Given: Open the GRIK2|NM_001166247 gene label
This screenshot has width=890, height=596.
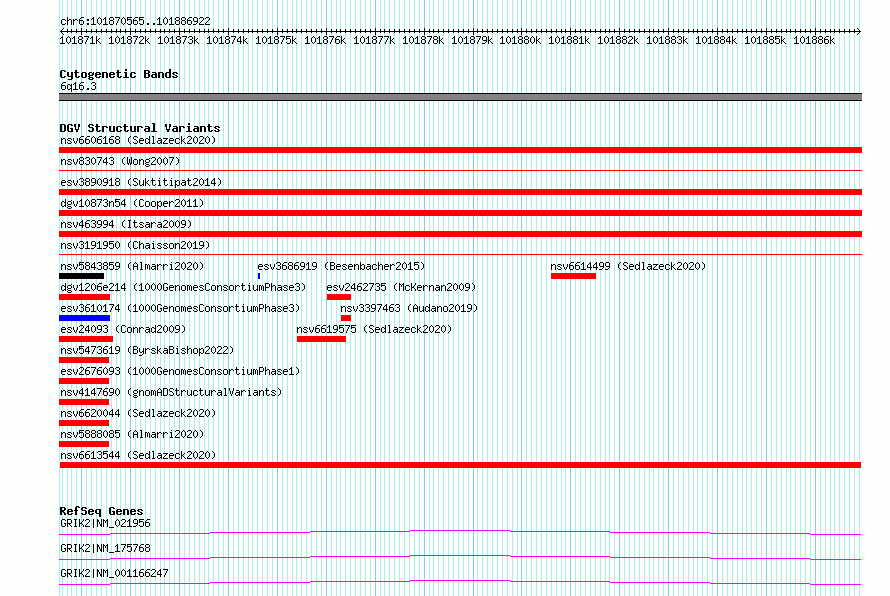Looking at the screenshot, I should coord(114,573).
